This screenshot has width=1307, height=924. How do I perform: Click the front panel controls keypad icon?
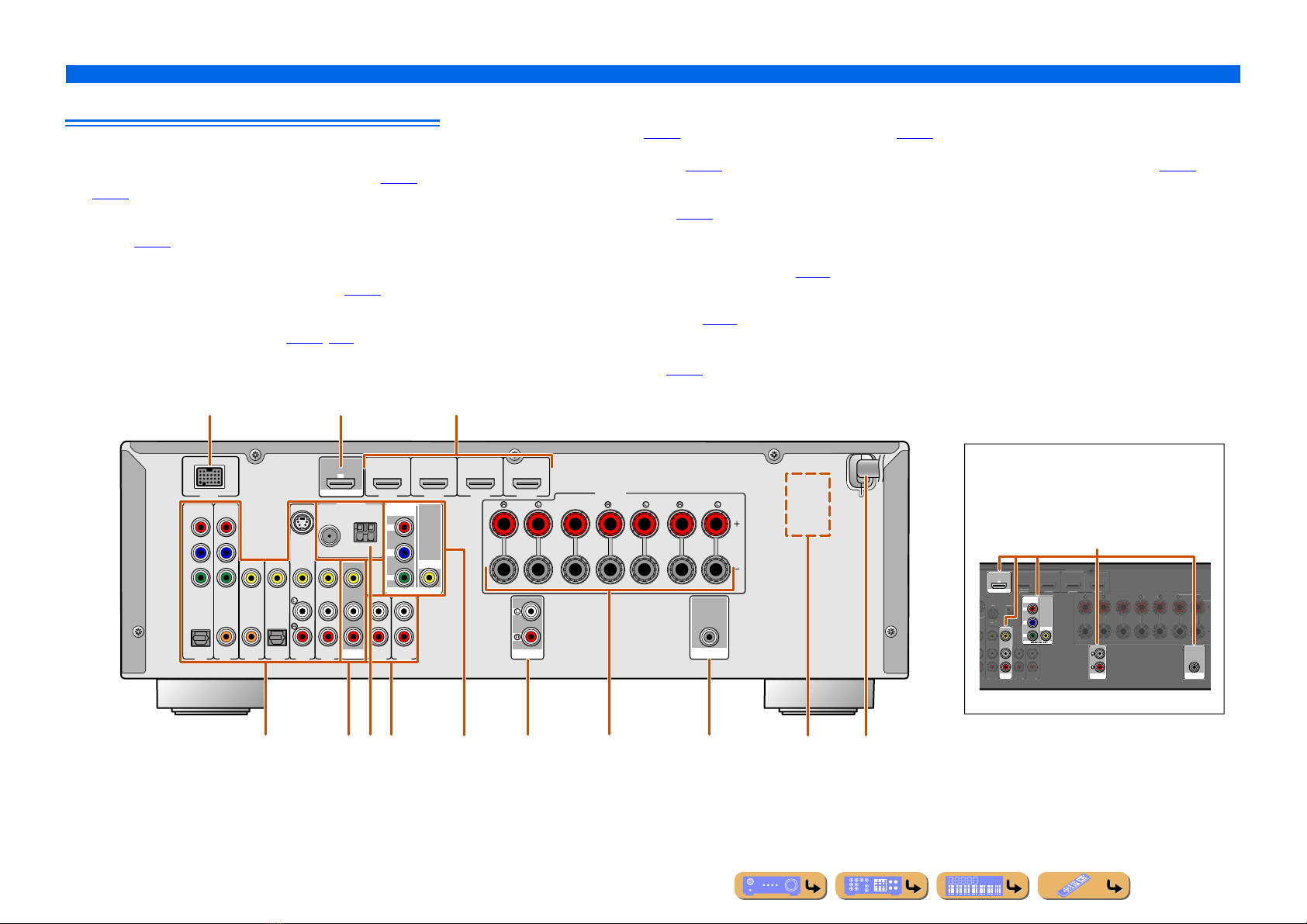(x=881, y=886)
